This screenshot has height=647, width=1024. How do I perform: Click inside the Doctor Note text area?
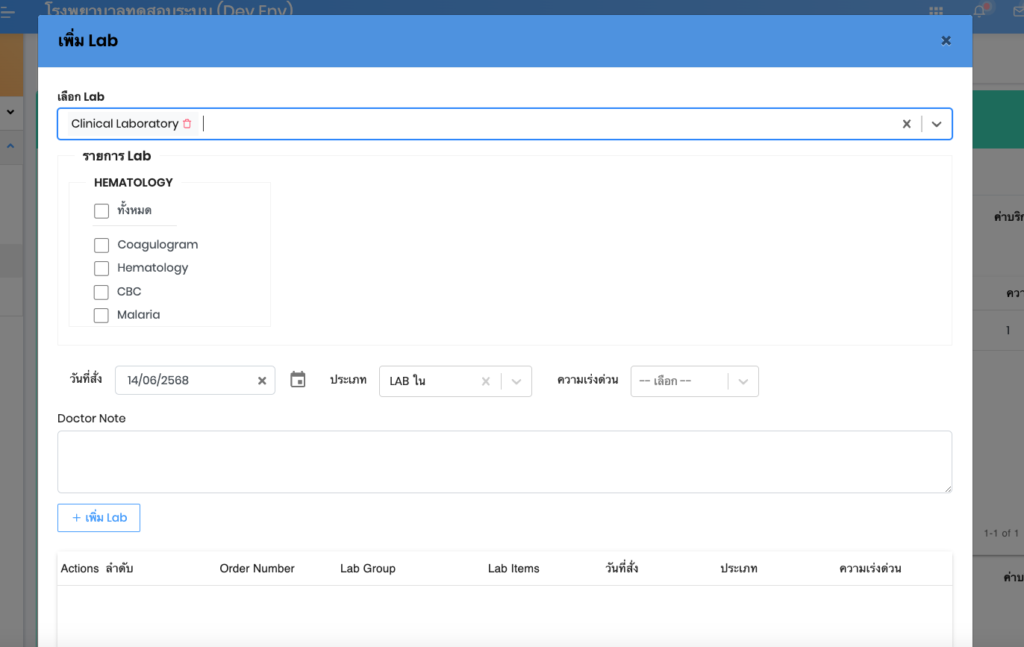click(504, 461)
